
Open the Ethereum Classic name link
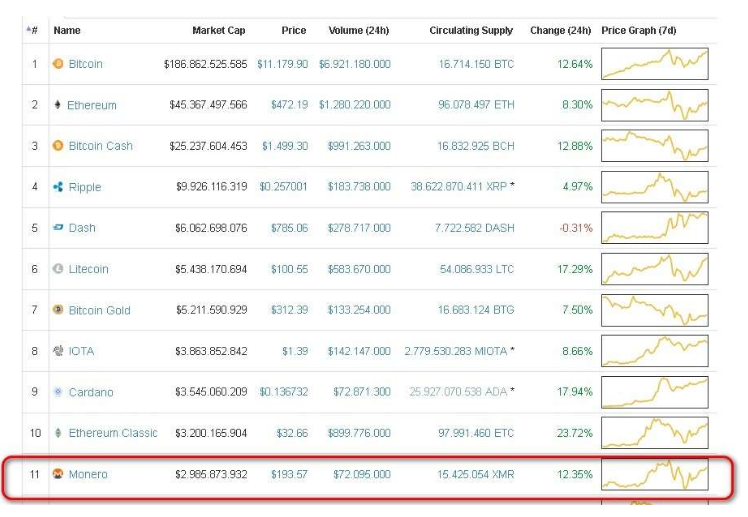(112, 433)
